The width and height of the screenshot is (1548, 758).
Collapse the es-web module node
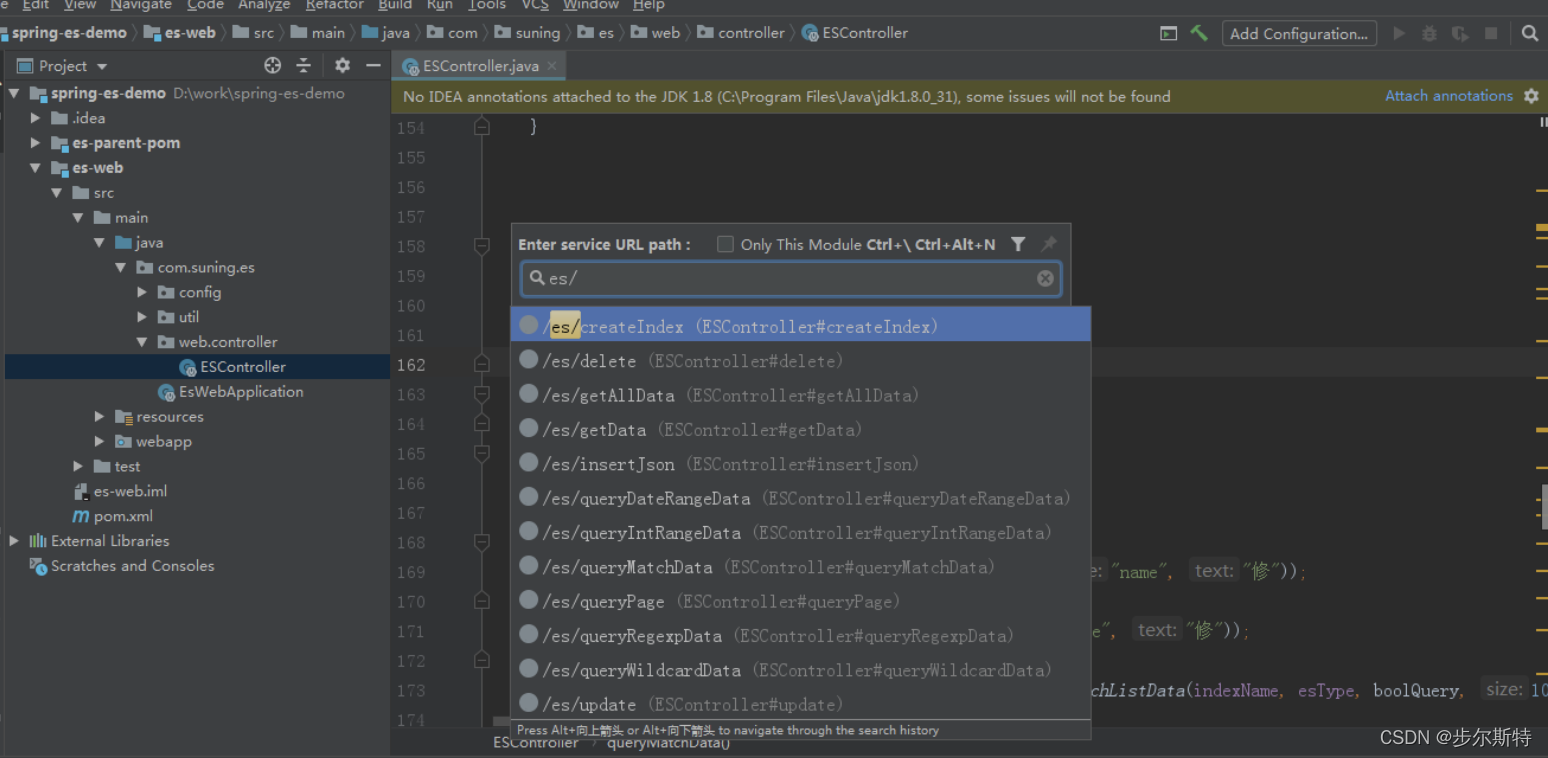click(x=36, y=168)
